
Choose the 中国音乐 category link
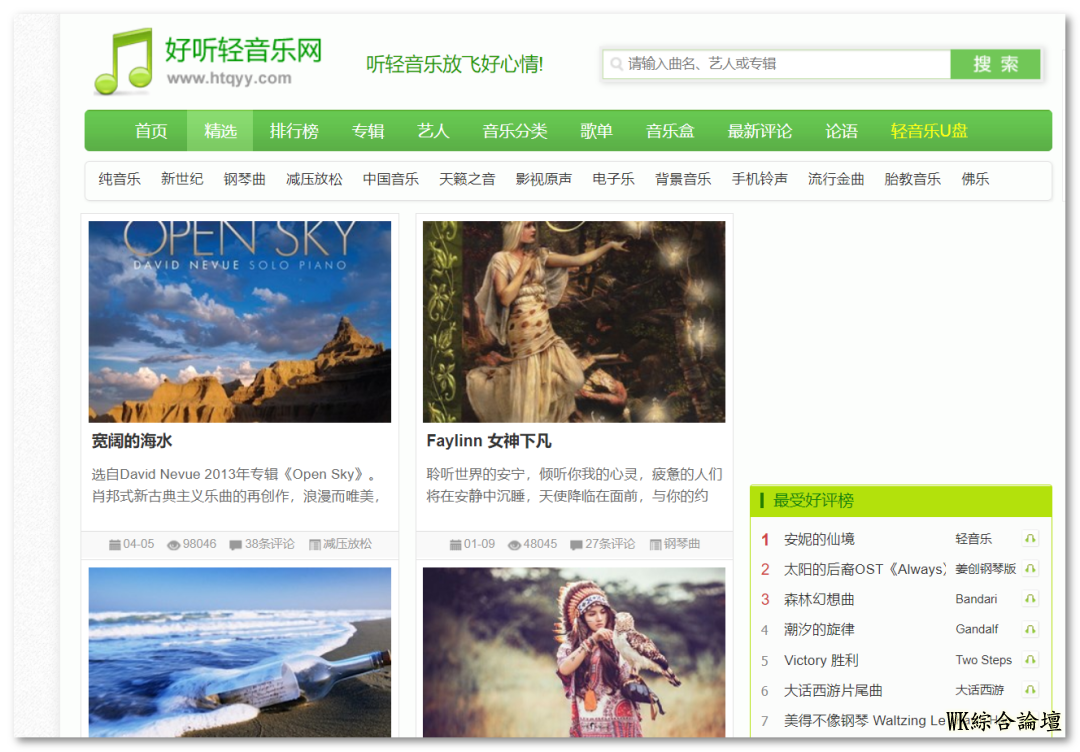(391, 180)
